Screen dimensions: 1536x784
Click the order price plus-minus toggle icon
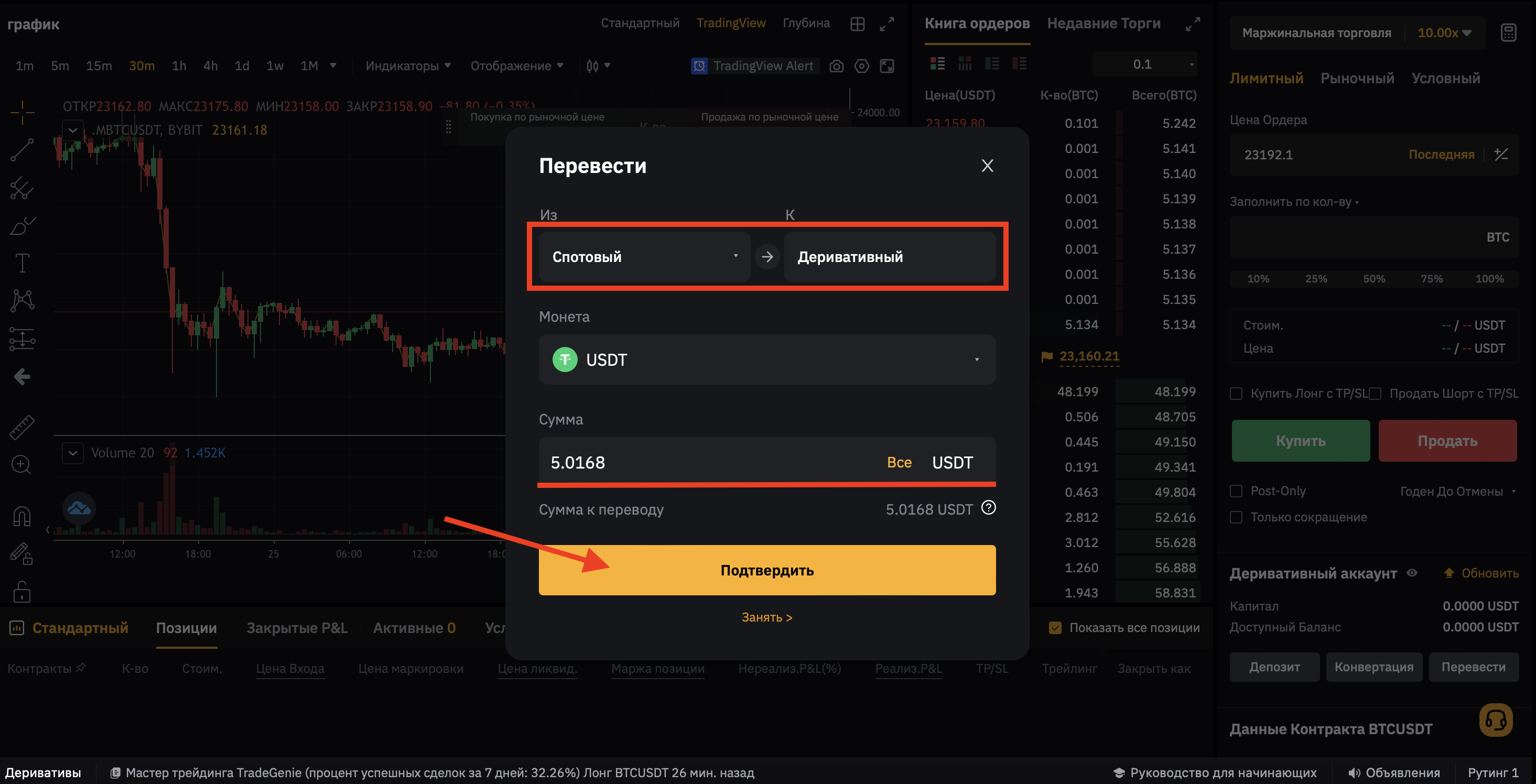[x=1501, y=155]
